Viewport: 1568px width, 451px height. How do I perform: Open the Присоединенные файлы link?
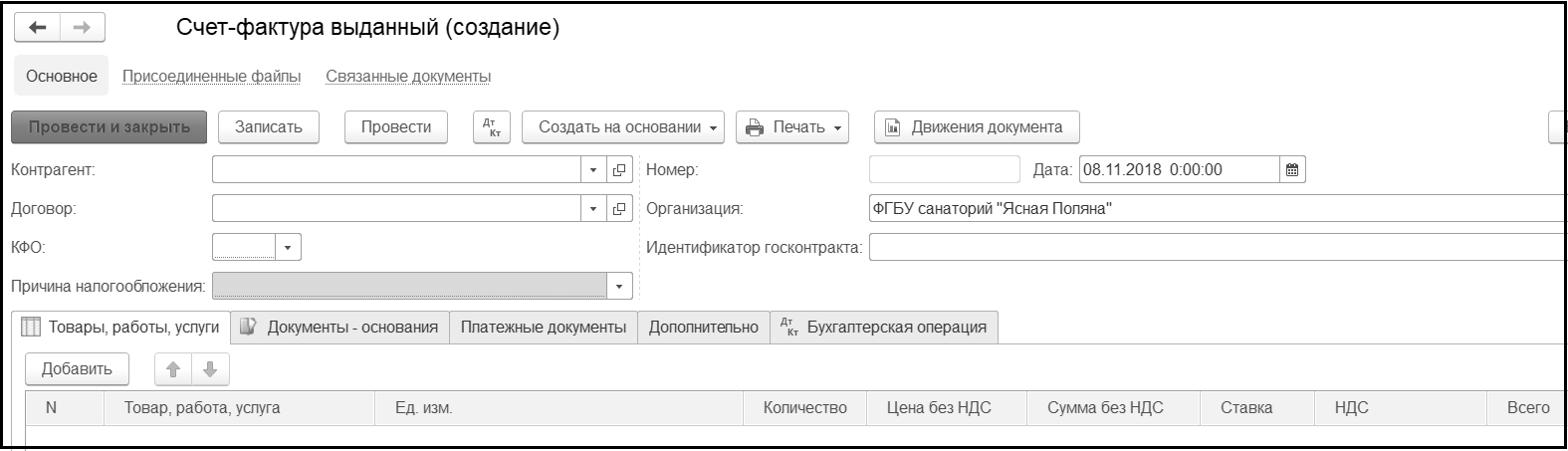(211, 77)
